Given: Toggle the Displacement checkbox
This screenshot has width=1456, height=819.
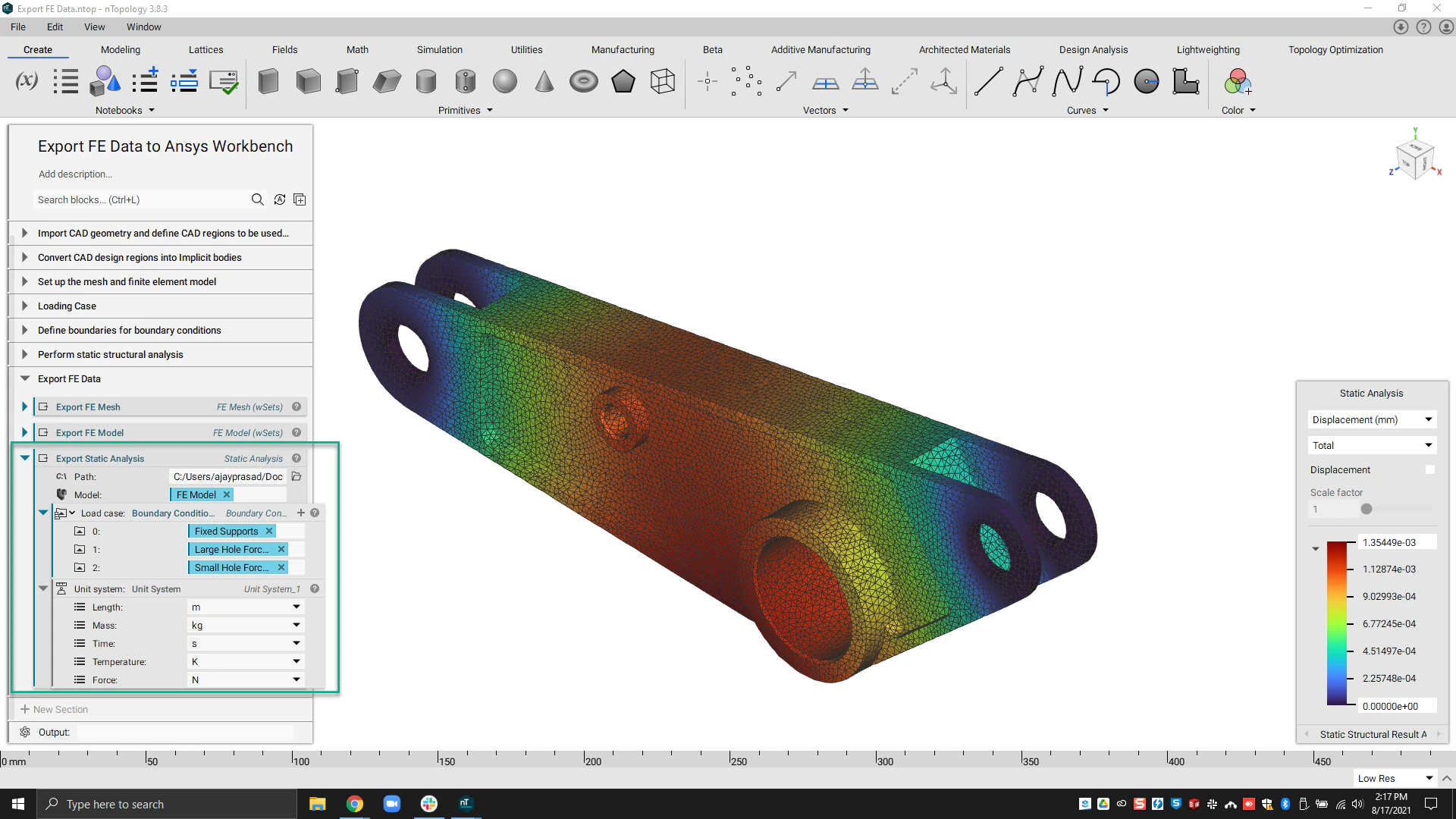Looking at the screenshot, I should pyautogui.click(x=1429, y=469).
